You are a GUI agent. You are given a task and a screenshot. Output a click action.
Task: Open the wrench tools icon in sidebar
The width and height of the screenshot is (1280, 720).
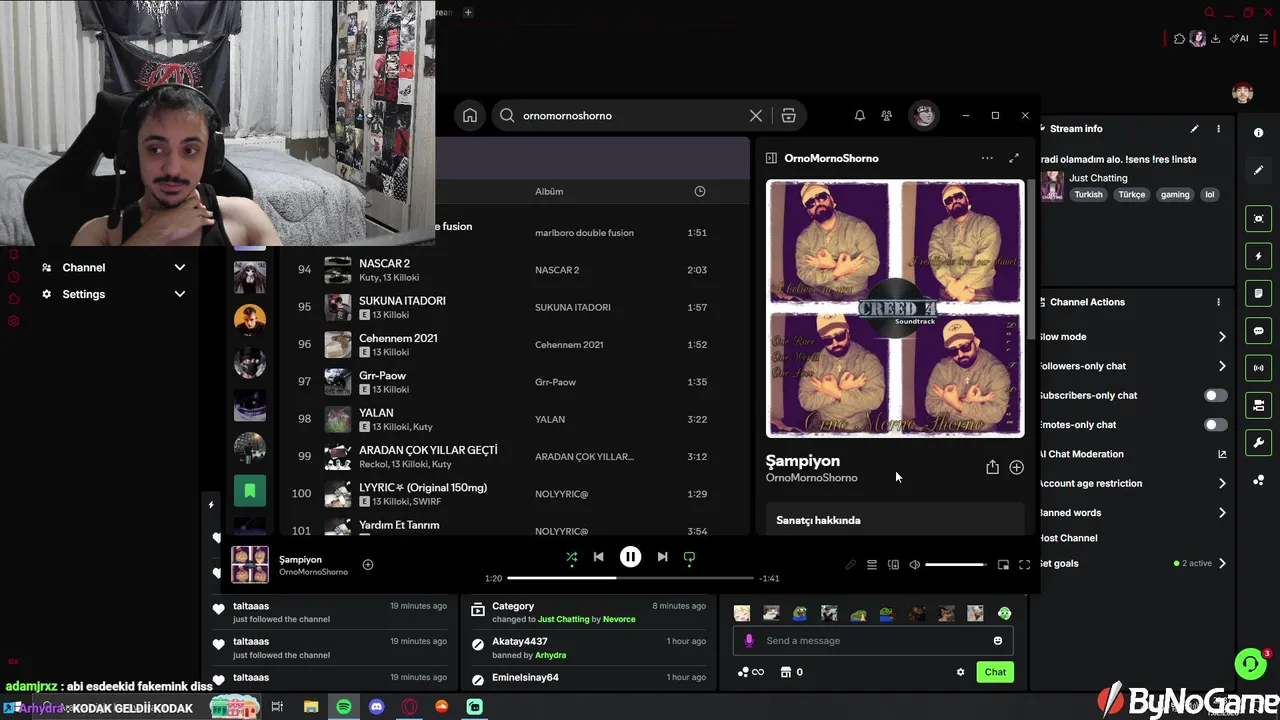(1258, 443)
